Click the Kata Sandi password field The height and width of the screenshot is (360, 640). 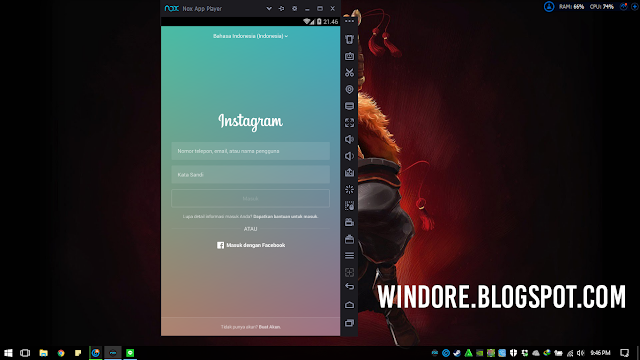[250, 175]
